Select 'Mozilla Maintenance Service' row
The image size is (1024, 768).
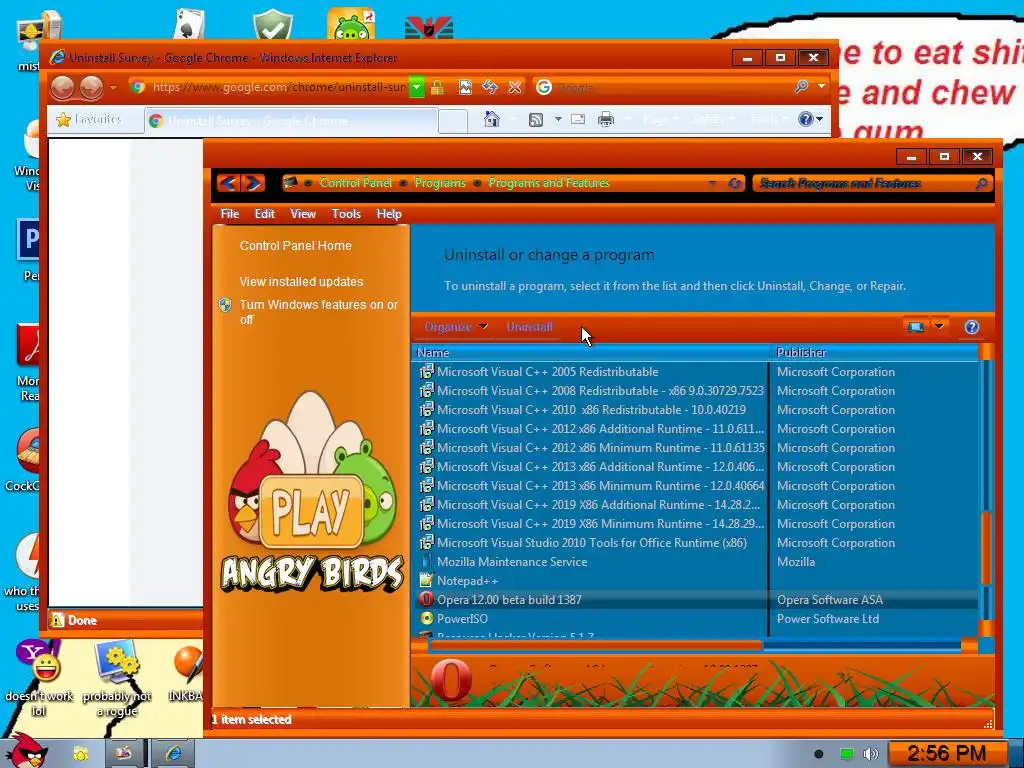pos(696,562)
